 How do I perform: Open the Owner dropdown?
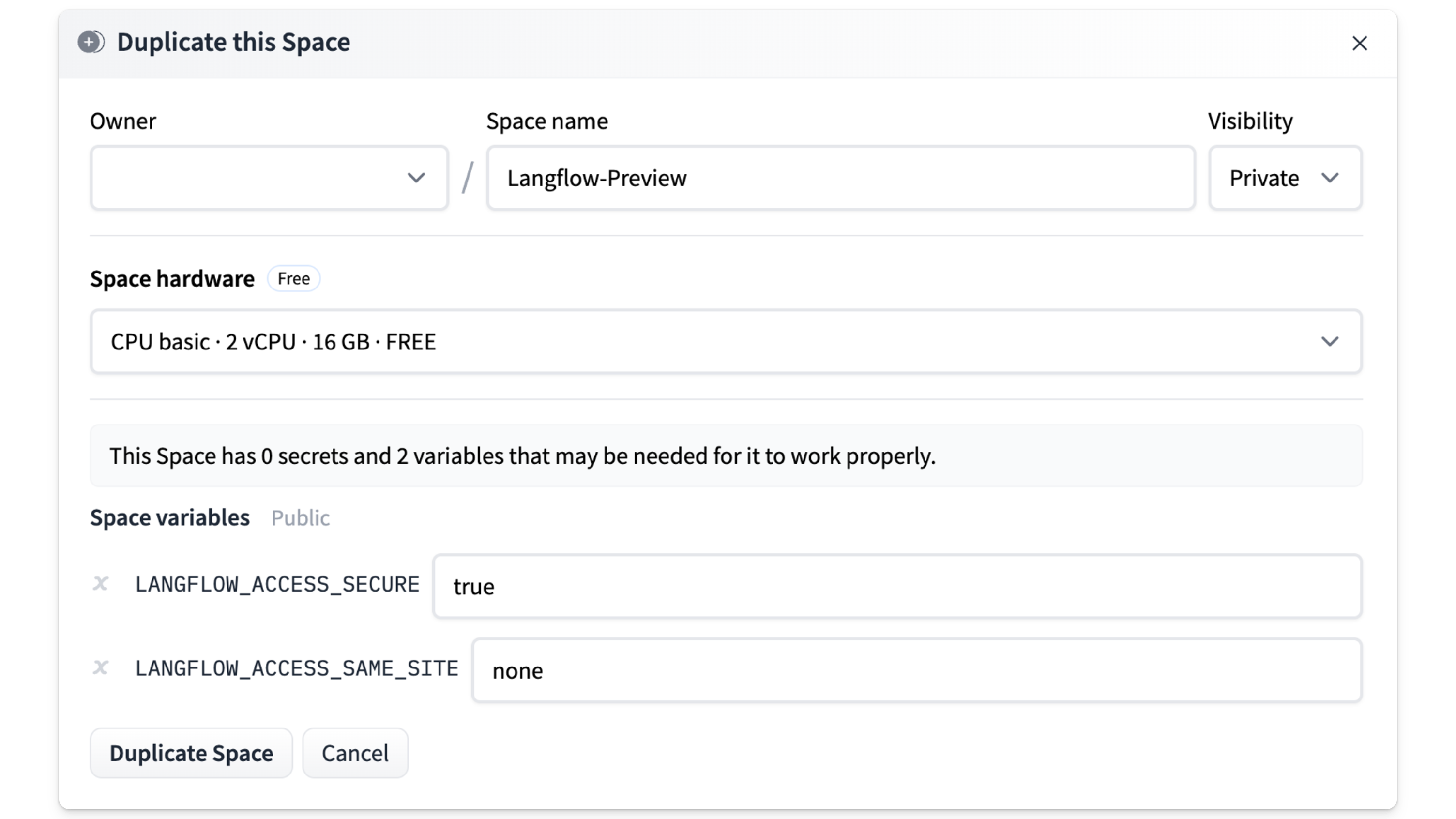coord(269,178)
